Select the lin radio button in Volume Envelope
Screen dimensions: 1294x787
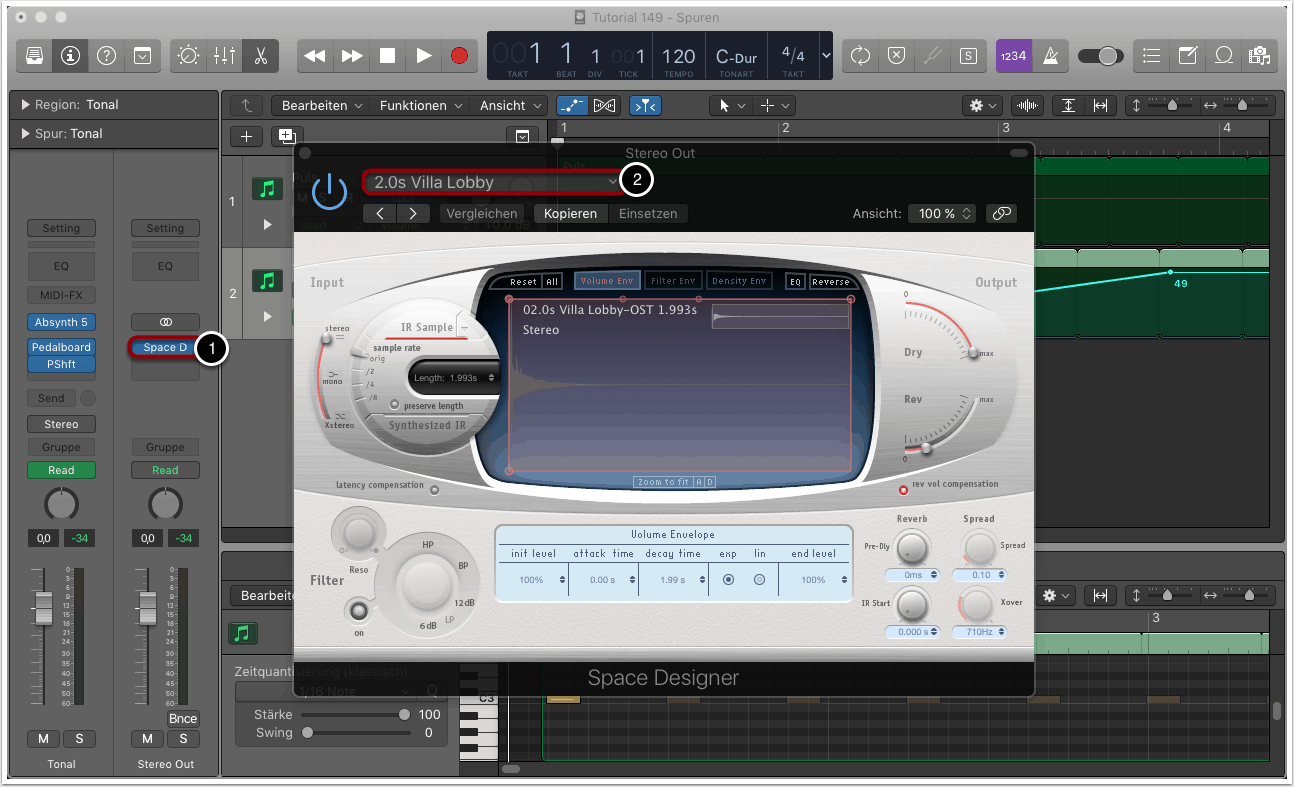click(x=759, y=580)
